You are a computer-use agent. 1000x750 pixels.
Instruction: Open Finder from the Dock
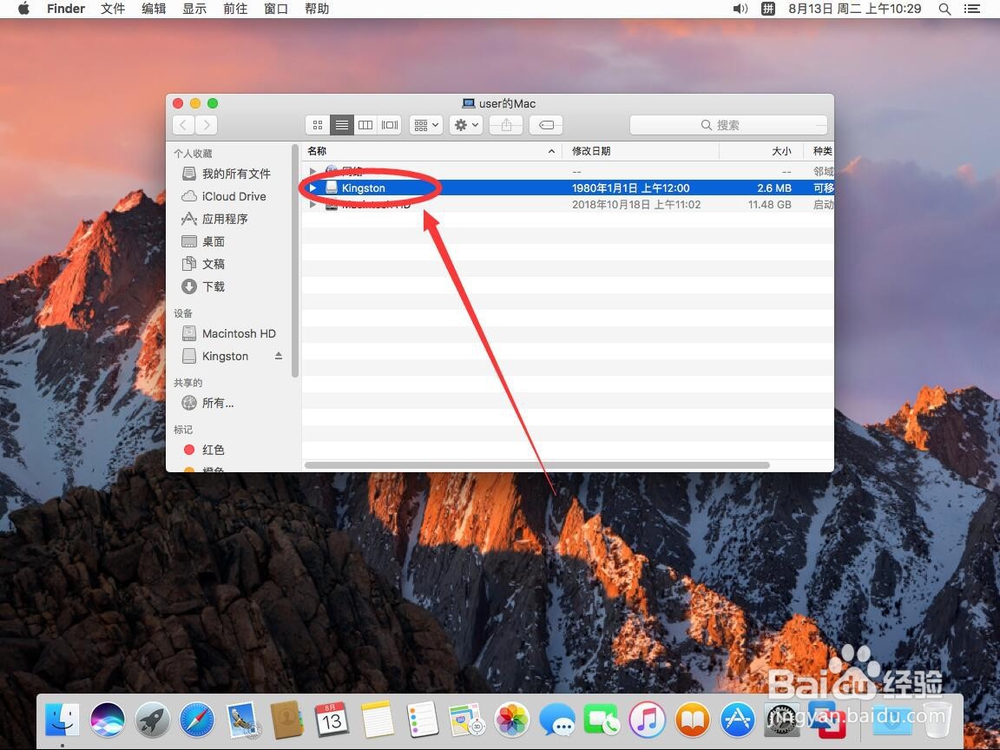[x=62, y=719]
